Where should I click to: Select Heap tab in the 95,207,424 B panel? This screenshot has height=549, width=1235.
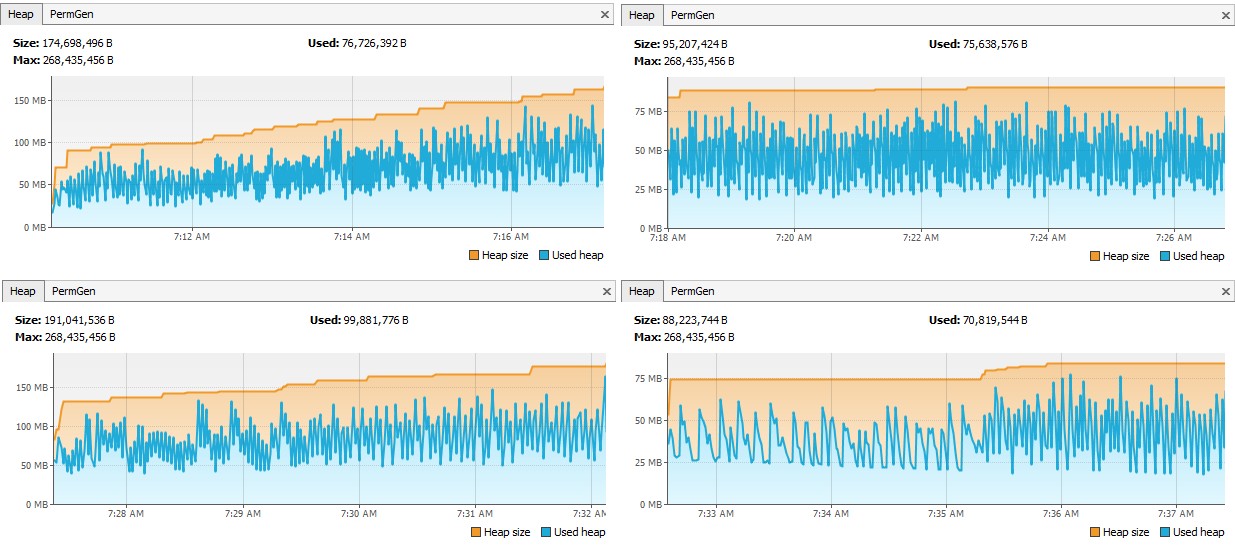[642, 15]
